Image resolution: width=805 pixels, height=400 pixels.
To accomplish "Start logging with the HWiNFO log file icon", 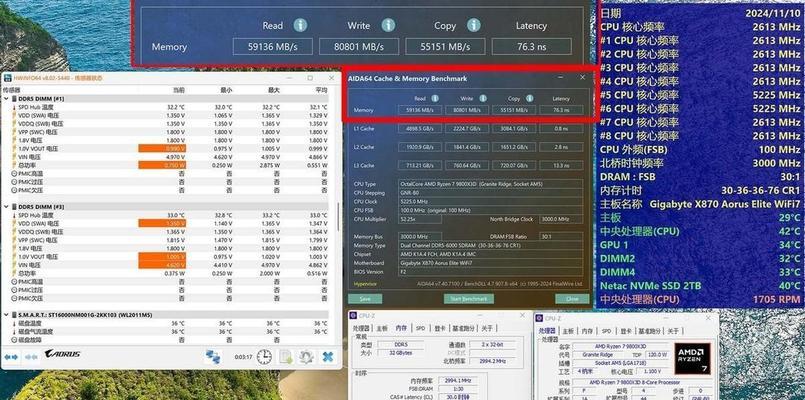I will click(285, 356).
